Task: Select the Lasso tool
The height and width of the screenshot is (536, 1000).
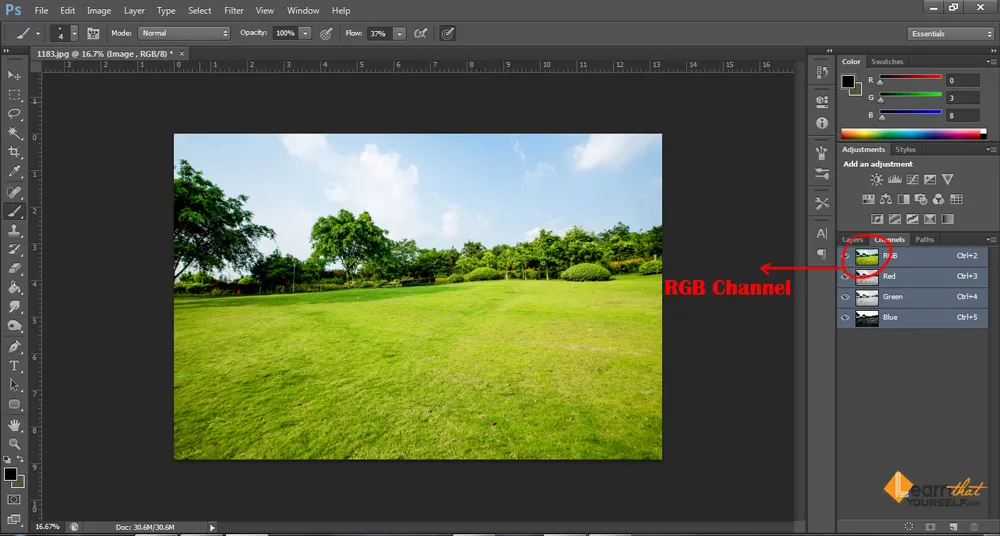Action: point(14,114)
